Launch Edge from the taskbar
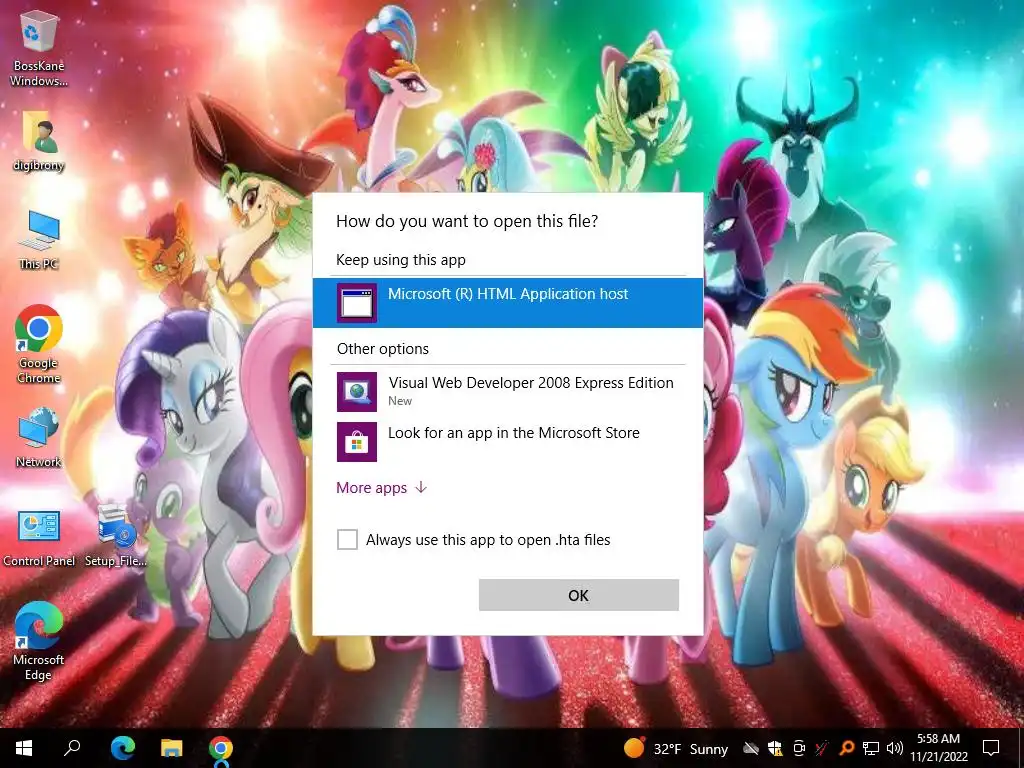The width and height of the screenshot is (1024, 768). (123, 748)
